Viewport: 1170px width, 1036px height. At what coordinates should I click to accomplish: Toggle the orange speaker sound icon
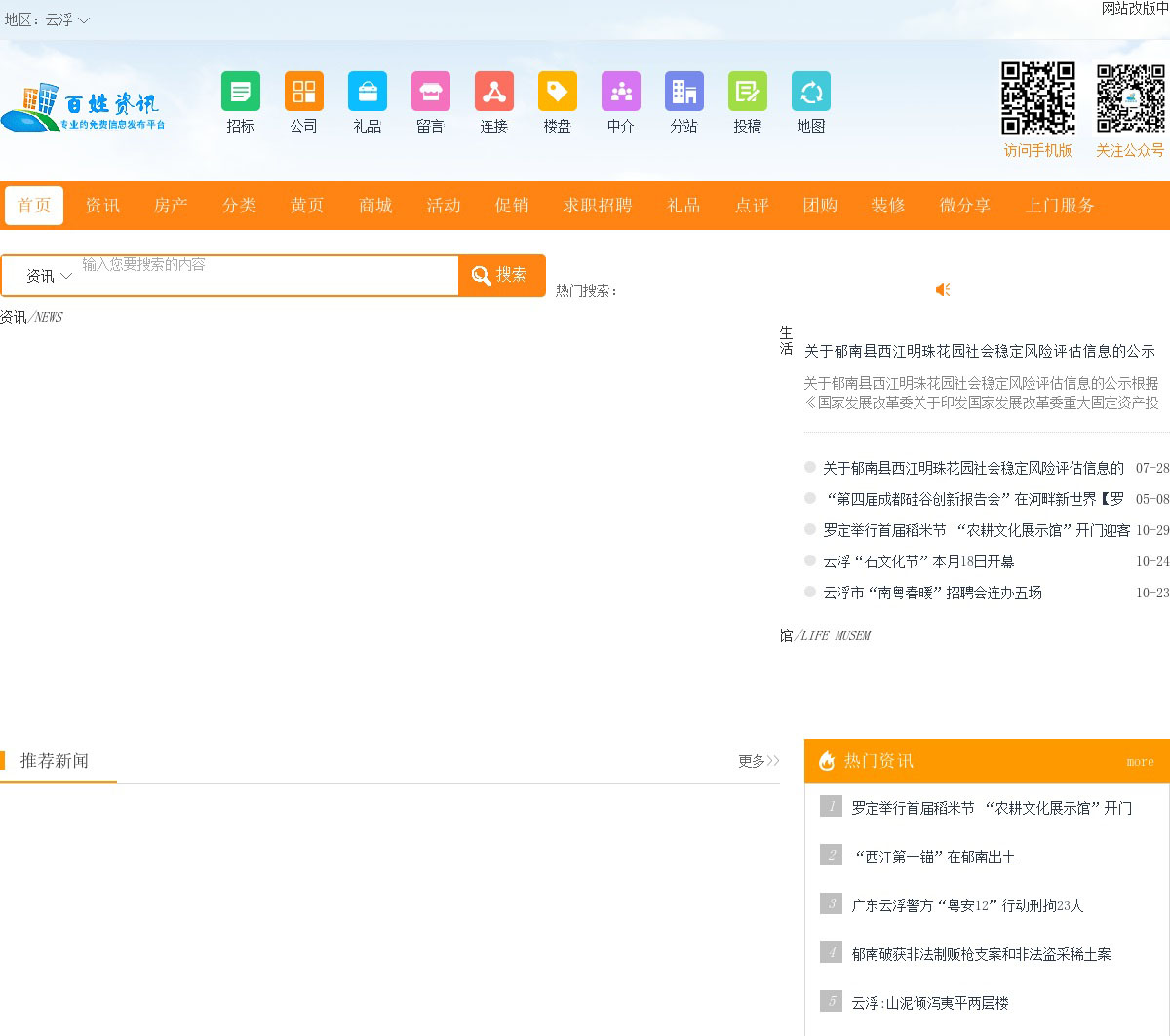point(943,289)
